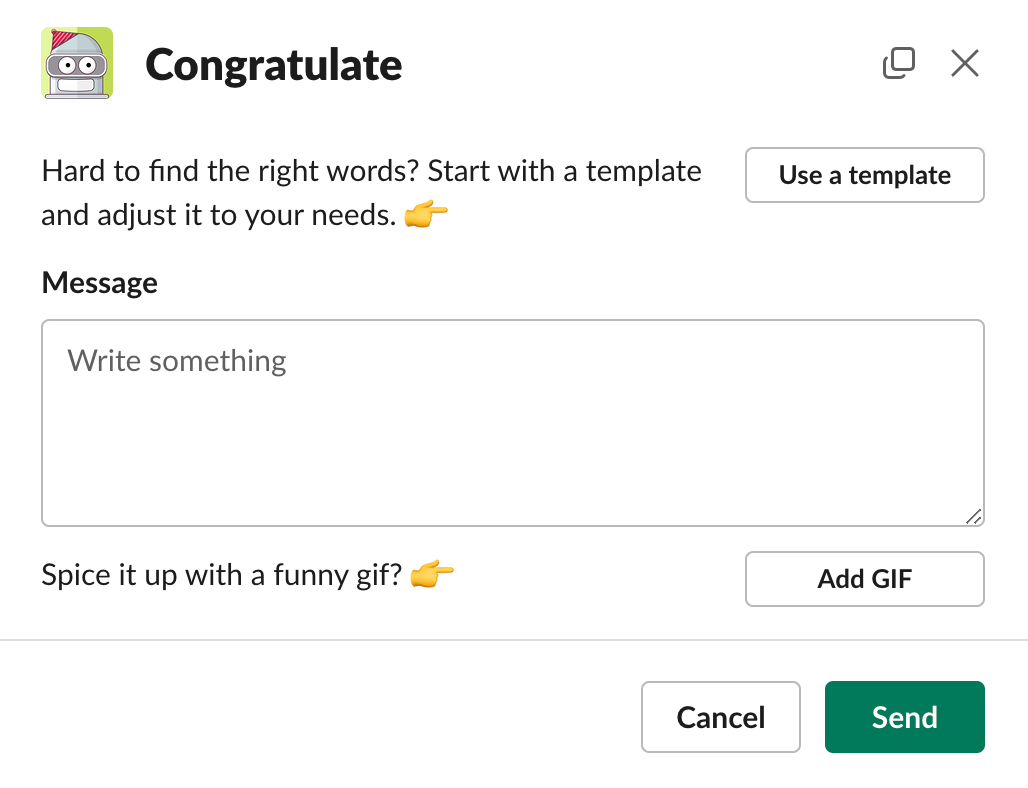The image size is (1028, 788).
Task: Grab the message box resize handle
Action: pyautogui.click(x=973, y=516)
